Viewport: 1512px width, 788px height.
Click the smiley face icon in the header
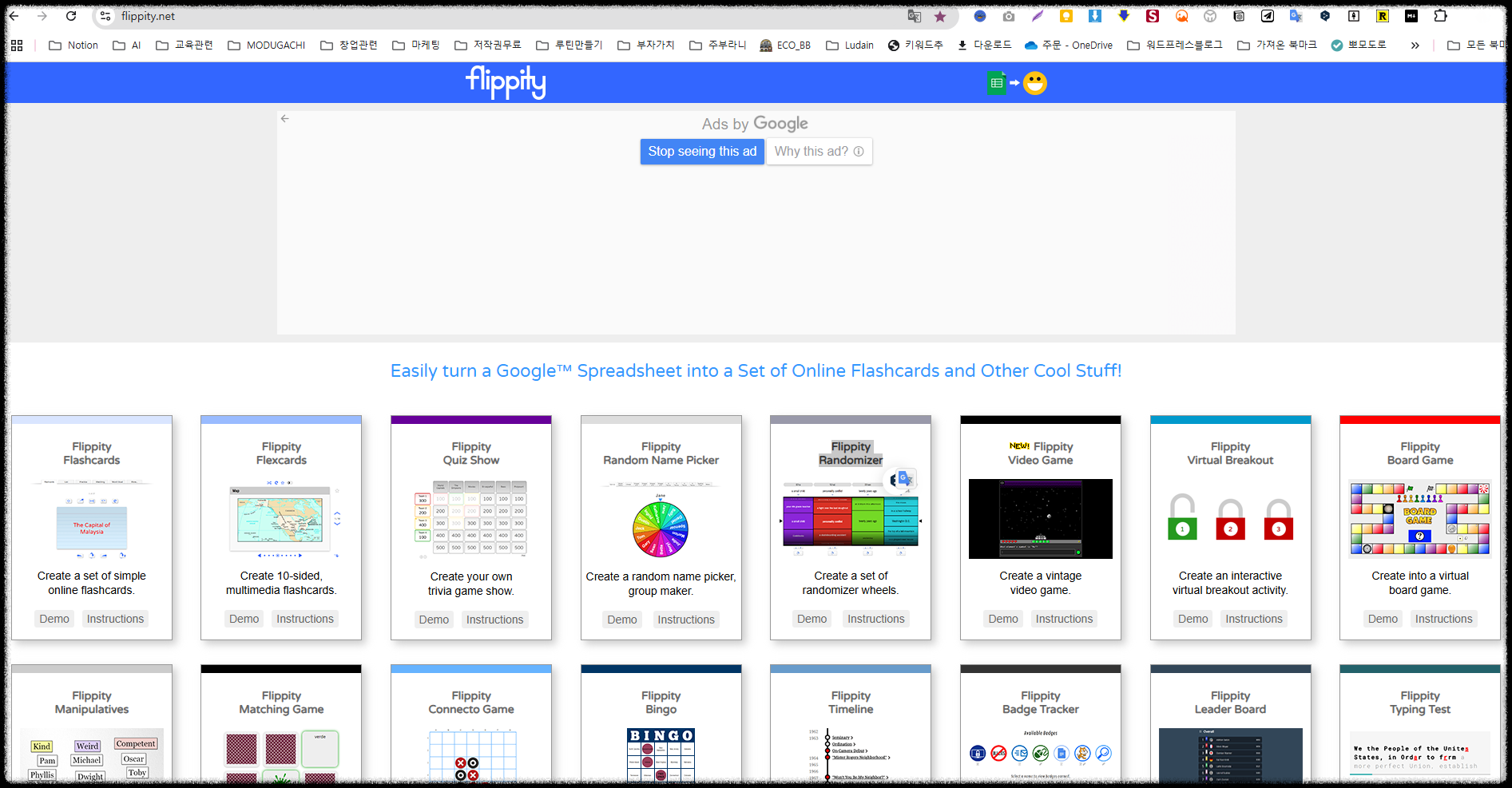point(1035,82)
